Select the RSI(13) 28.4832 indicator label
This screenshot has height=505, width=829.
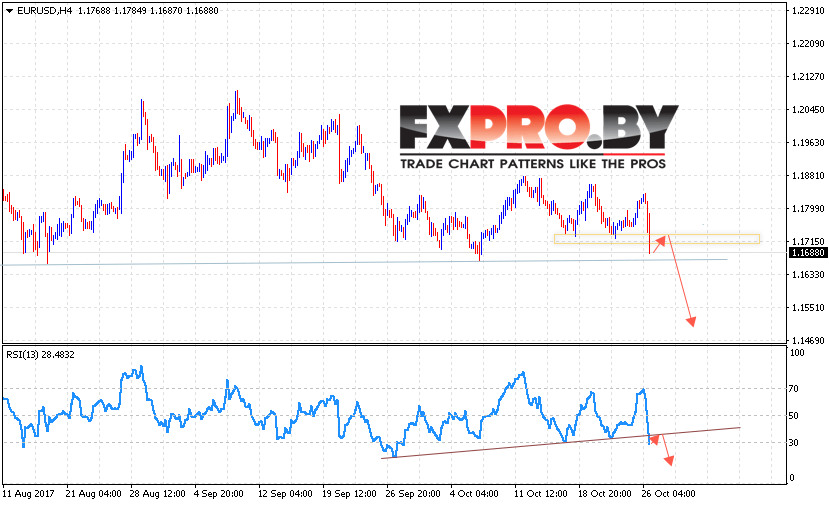click(40, 355)
